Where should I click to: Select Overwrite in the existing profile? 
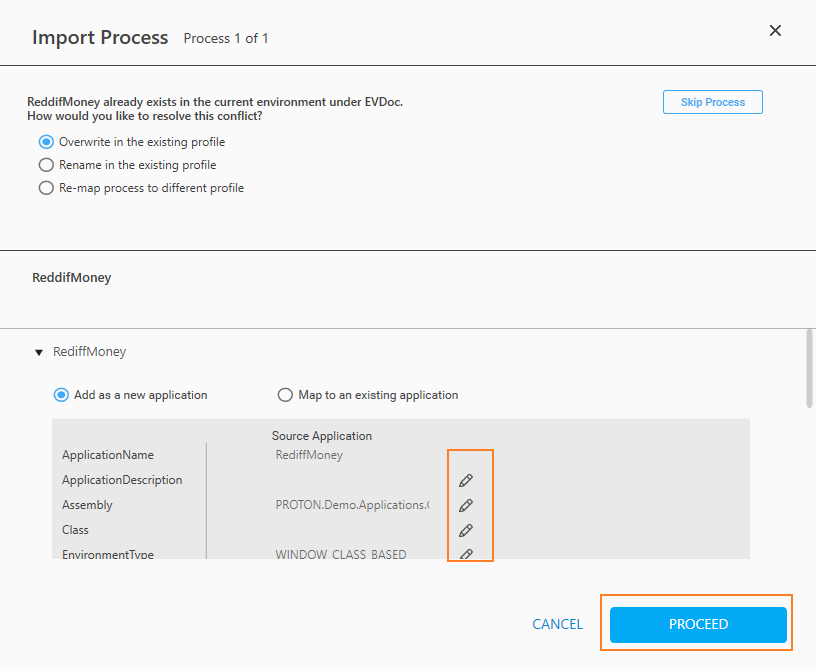point(46,142)
